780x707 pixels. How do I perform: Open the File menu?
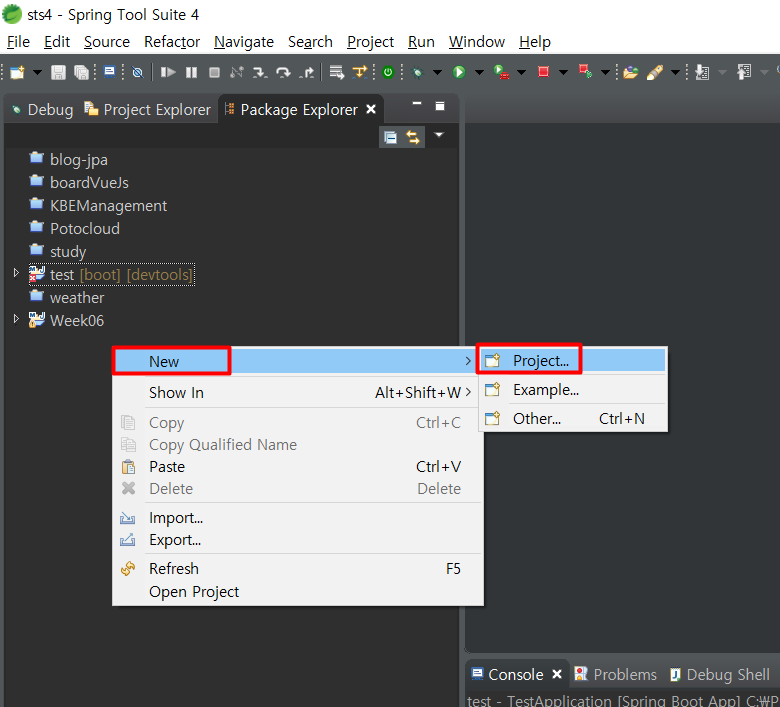(x=18, y=42)
